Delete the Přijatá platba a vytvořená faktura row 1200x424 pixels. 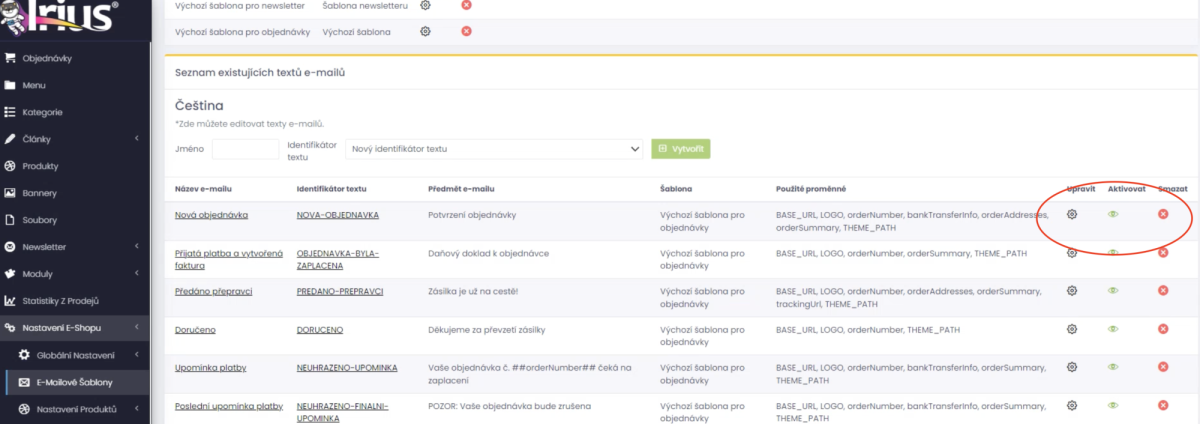click(x=1163, y=252)
